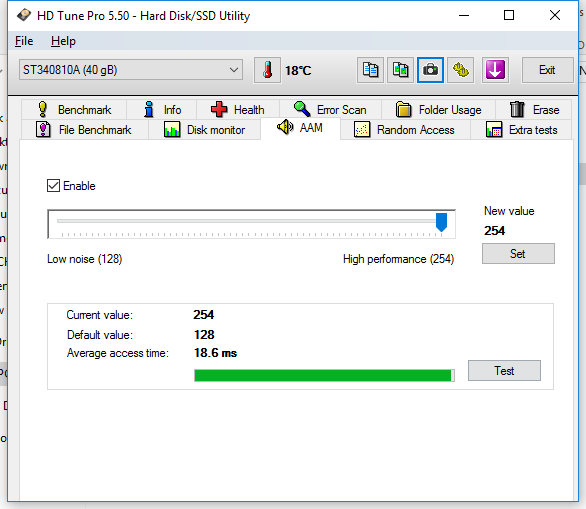Minimize the HD Tune Pro window
This screenshot has height=509, width=586.
tap(464, 15)
